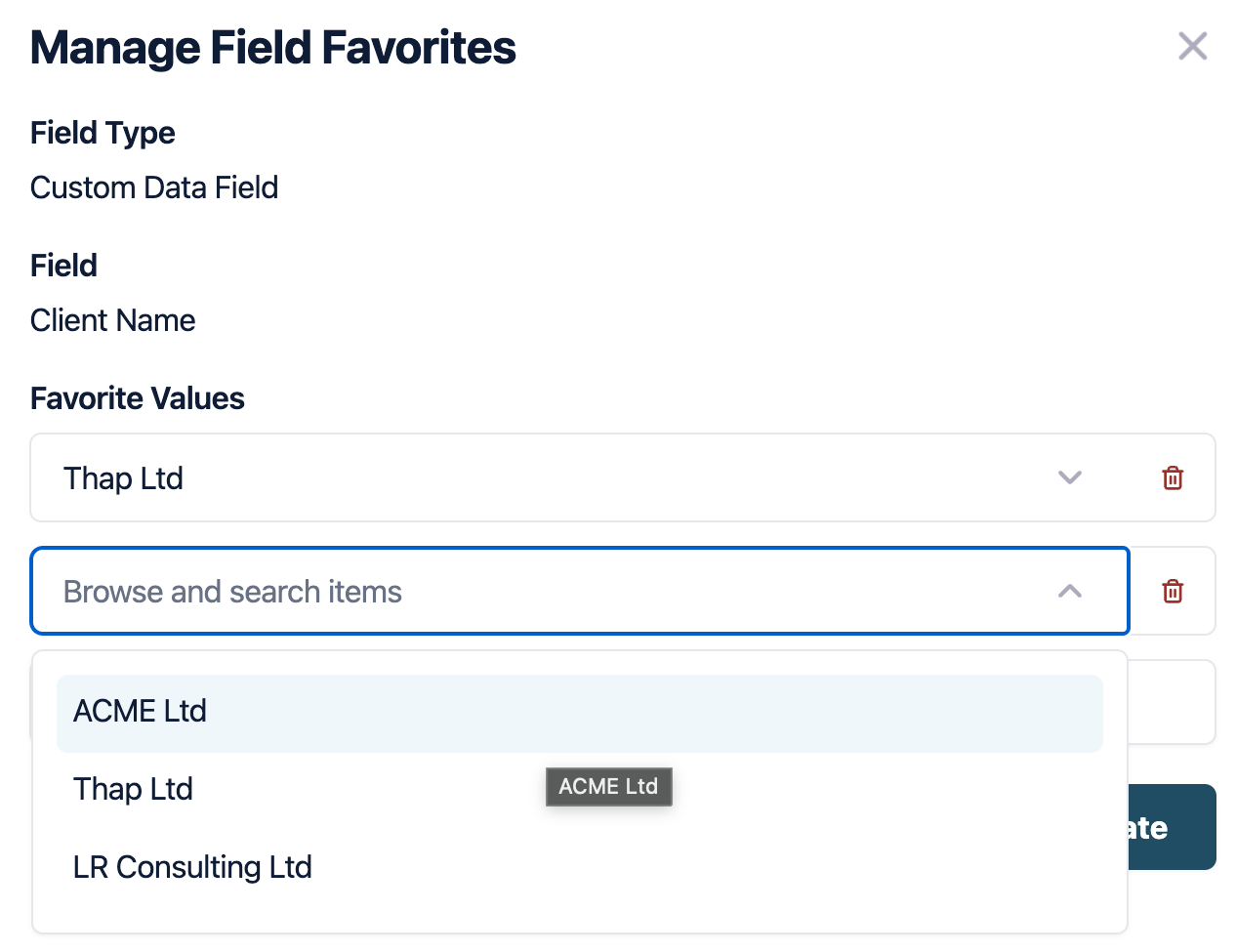Screen dimensions: 1236x952
Task: Click the Favorite Values label
Action: click(x=137, y=398)
